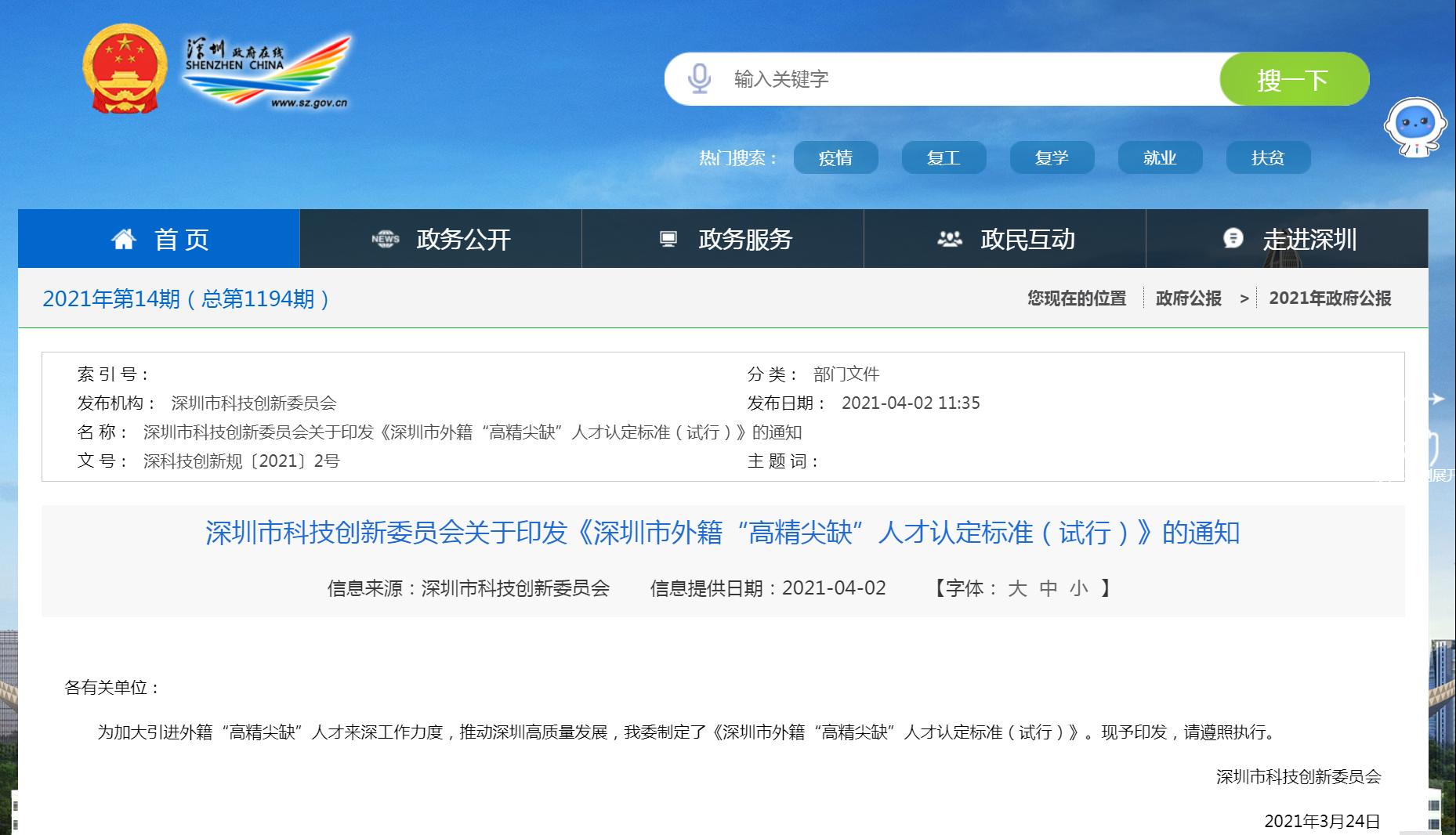The height and width of the screenshot is (835, 1456).
Task: Click the microphone voice search icon
Action: tap(698, 79)
